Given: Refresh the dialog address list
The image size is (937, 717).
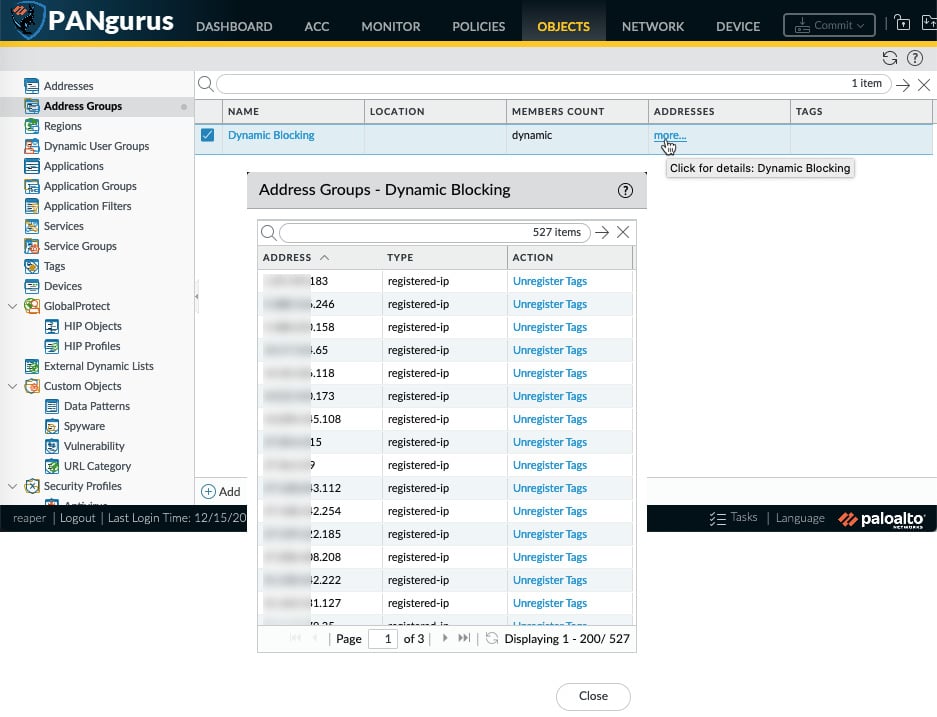Looking at the screenshot, I should click(x=492, y=639).
